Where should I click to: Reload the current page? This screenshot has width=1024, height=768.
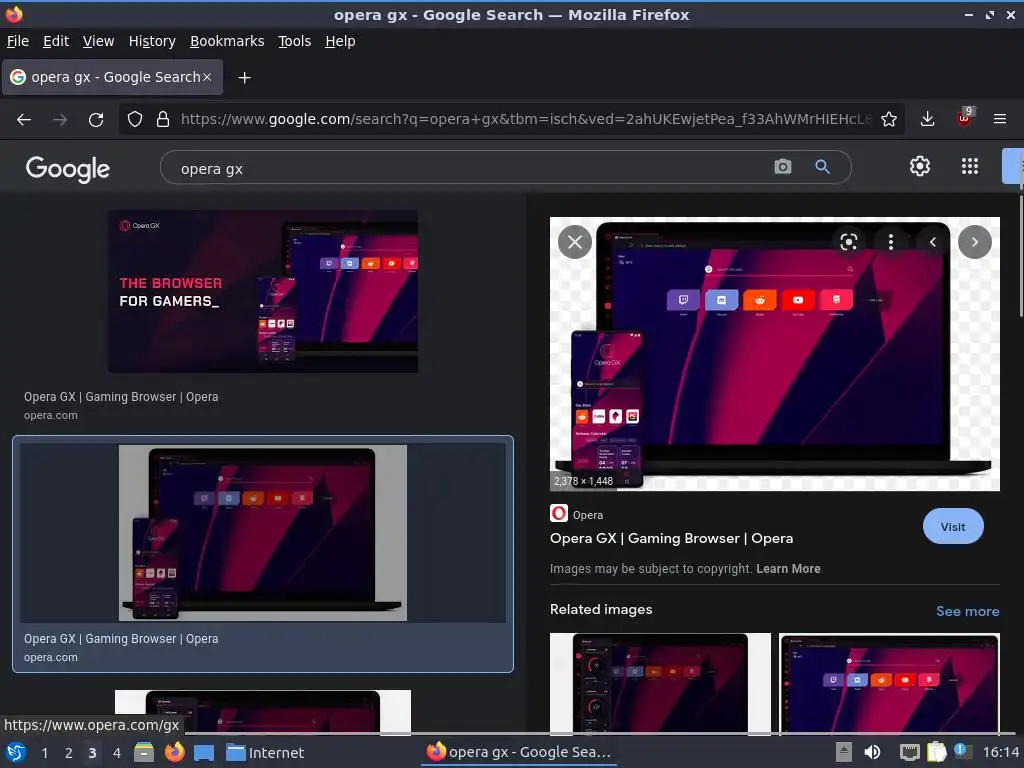click(x=96, y=120)
